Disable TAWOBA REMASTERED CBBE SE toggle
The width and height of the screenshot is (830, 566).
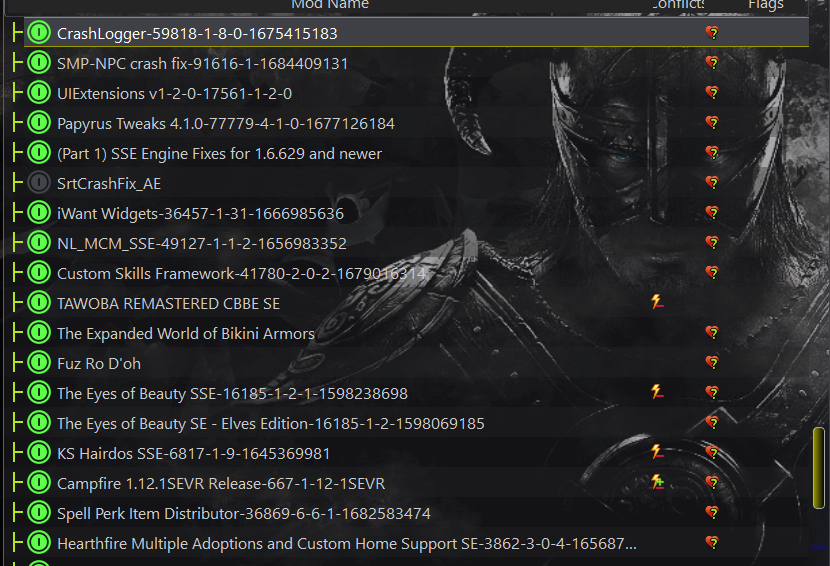coord(39,302)
